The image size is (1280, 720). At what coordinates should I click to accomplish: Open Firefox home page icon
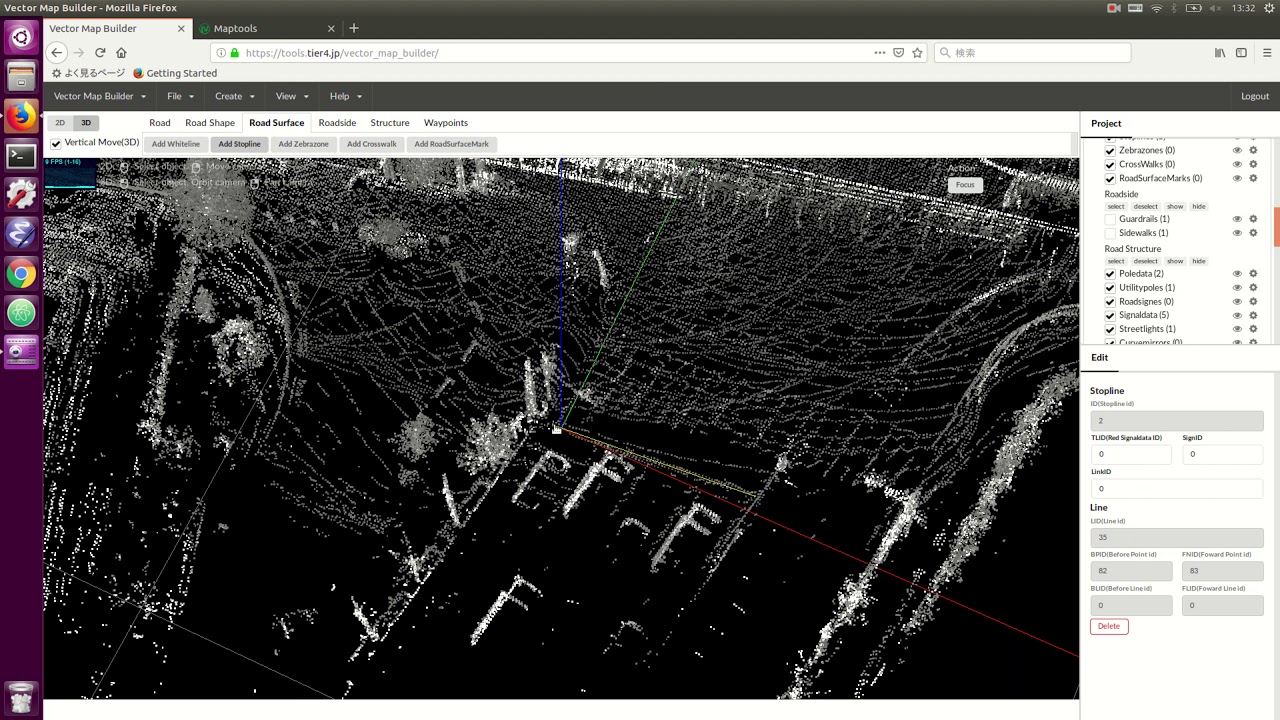tap(121, 53)
